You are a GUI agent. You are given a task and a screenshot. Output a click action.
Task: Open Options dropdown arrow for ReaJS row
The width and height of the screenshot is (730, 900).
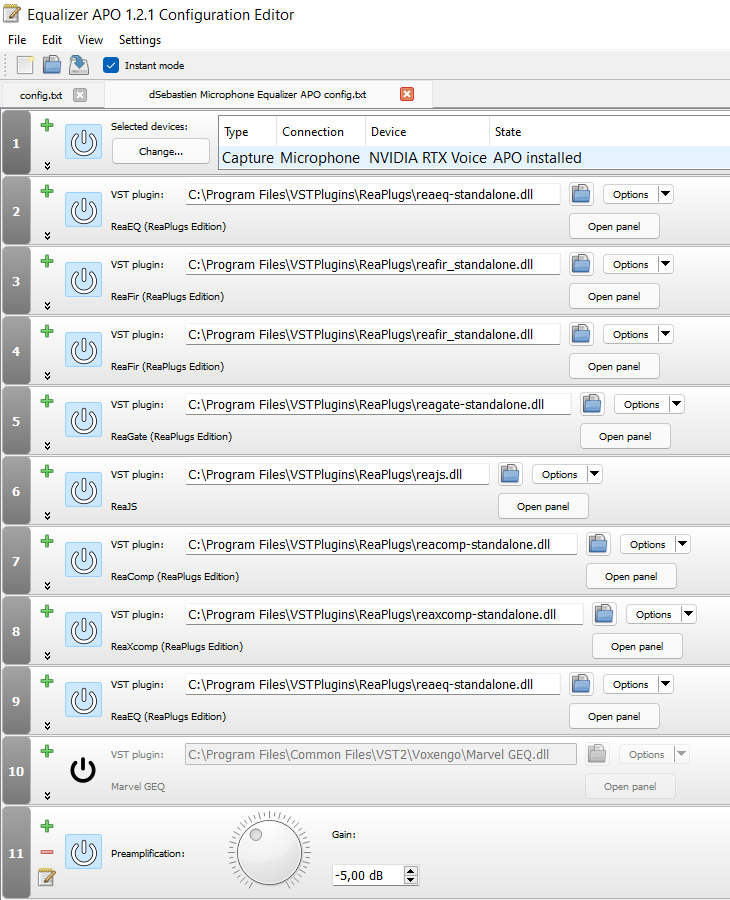coord(595,474)
